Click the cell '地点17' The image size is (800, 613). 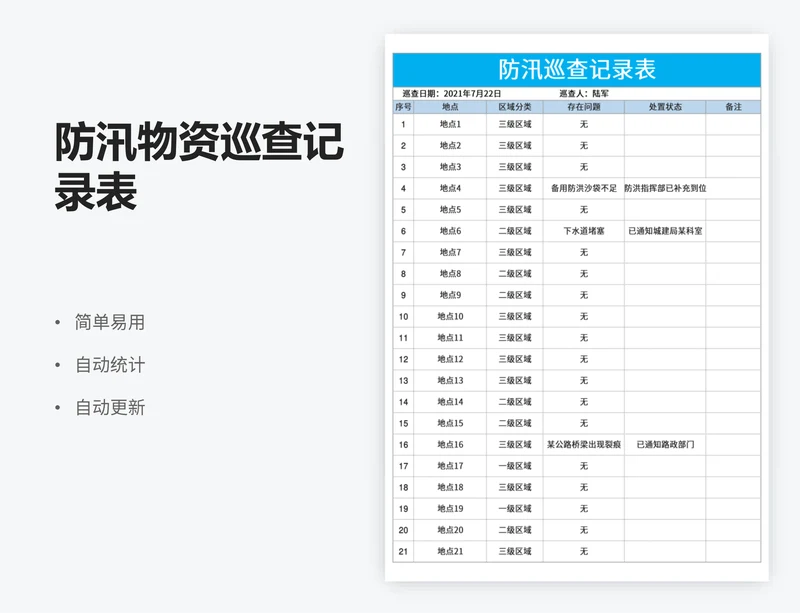point(450,466)
